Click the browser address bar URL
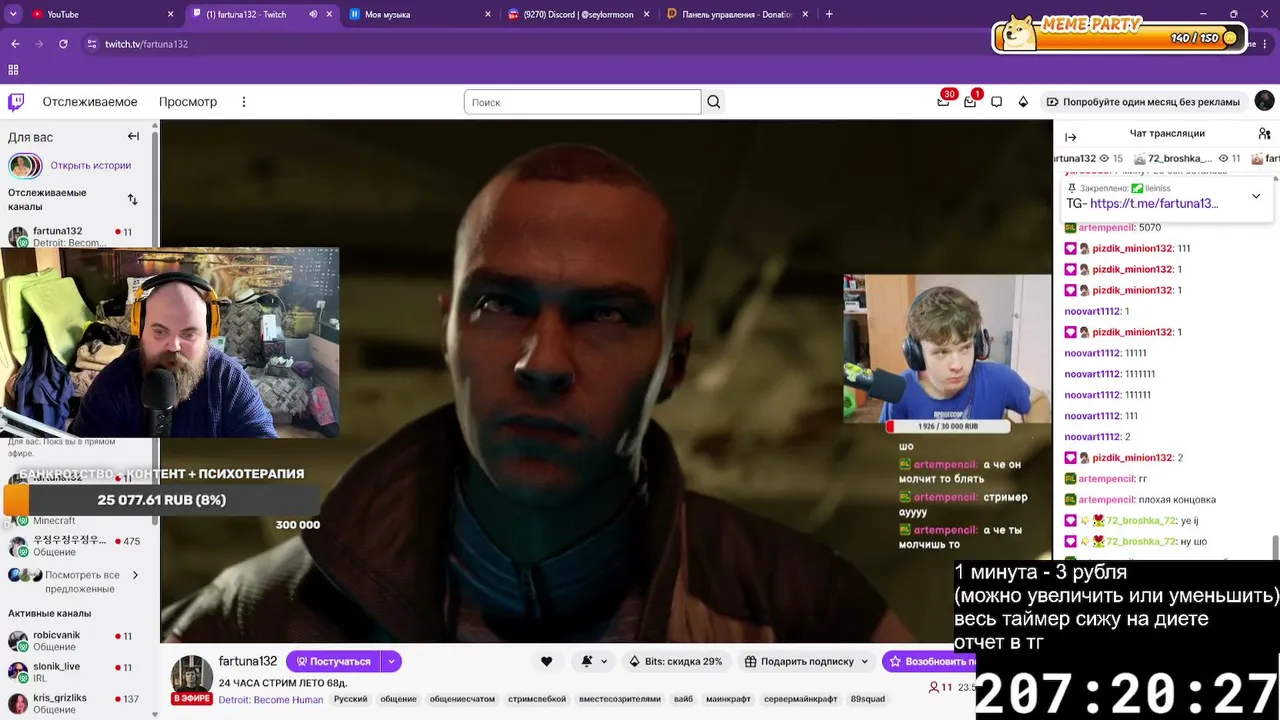This screenshot has height=720, width=1280. coord(146,44)
